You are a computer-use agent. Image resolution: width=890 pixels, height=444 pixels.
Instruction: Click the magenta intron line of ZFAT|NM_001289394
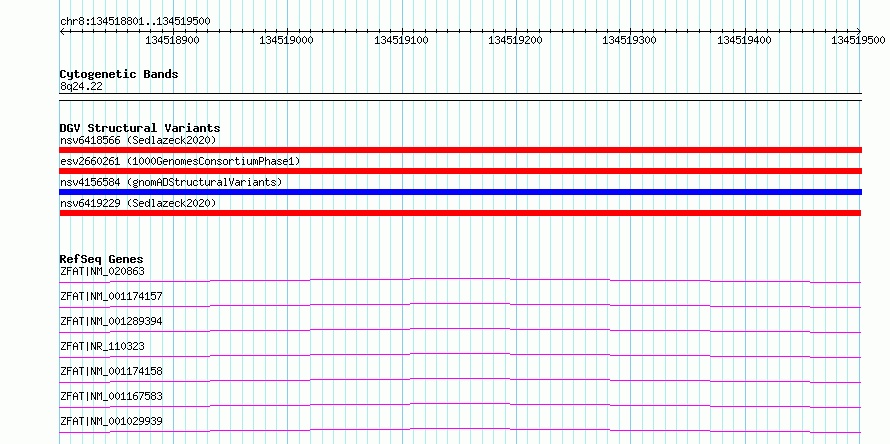coord(460,330)
